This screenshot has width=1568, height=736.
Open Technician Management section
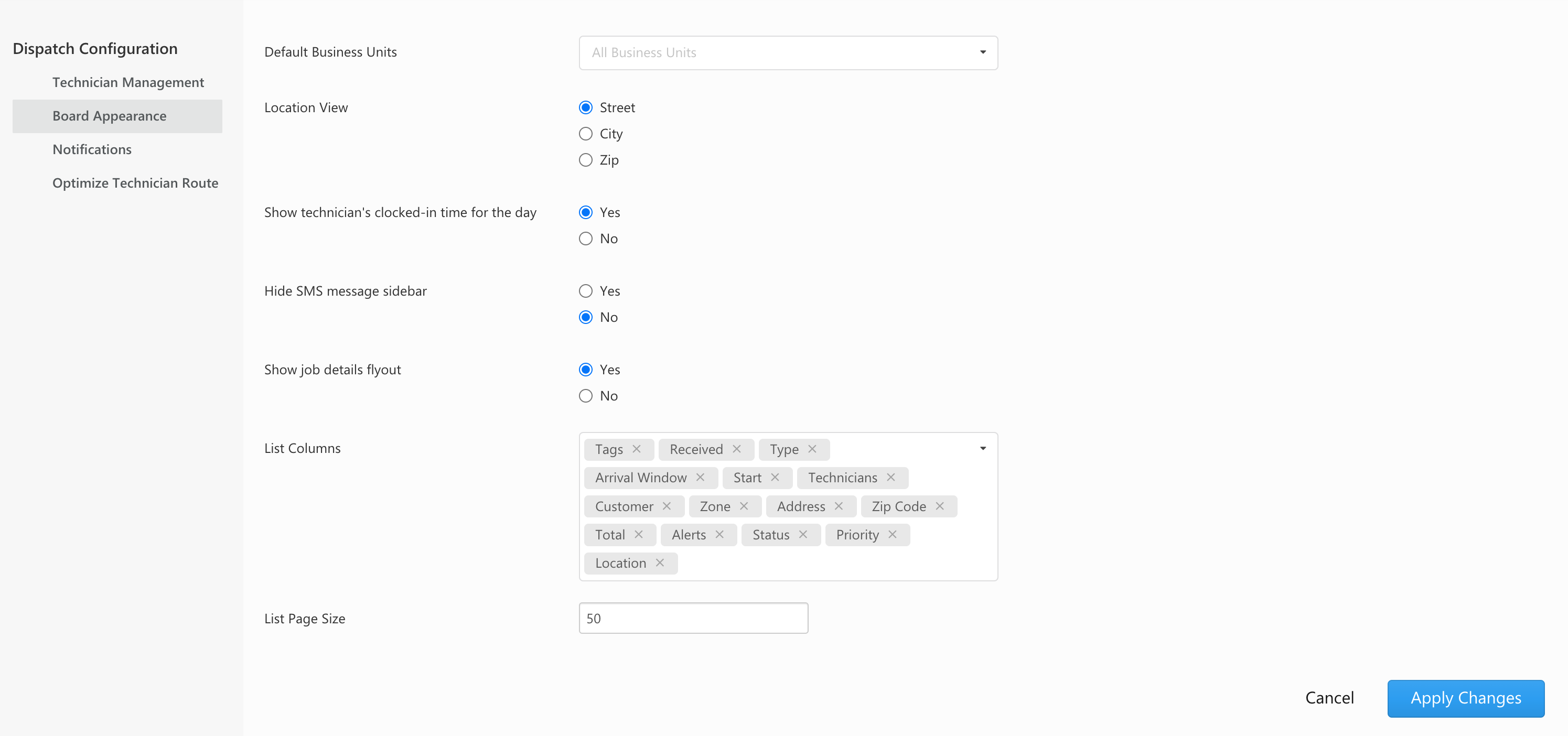(128, 82)
